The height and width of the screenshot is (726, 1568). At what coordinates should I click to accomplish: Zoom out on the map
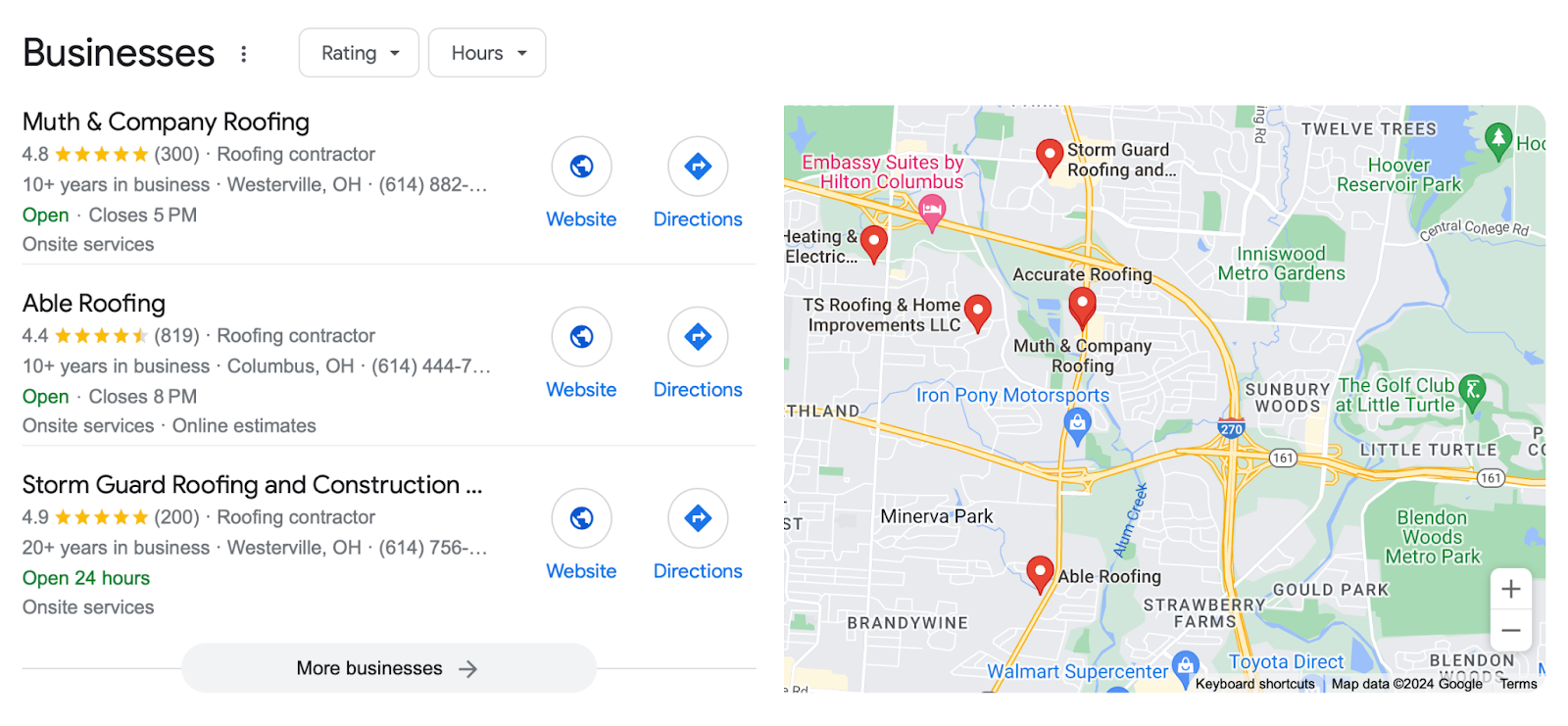click(1511, 631)
